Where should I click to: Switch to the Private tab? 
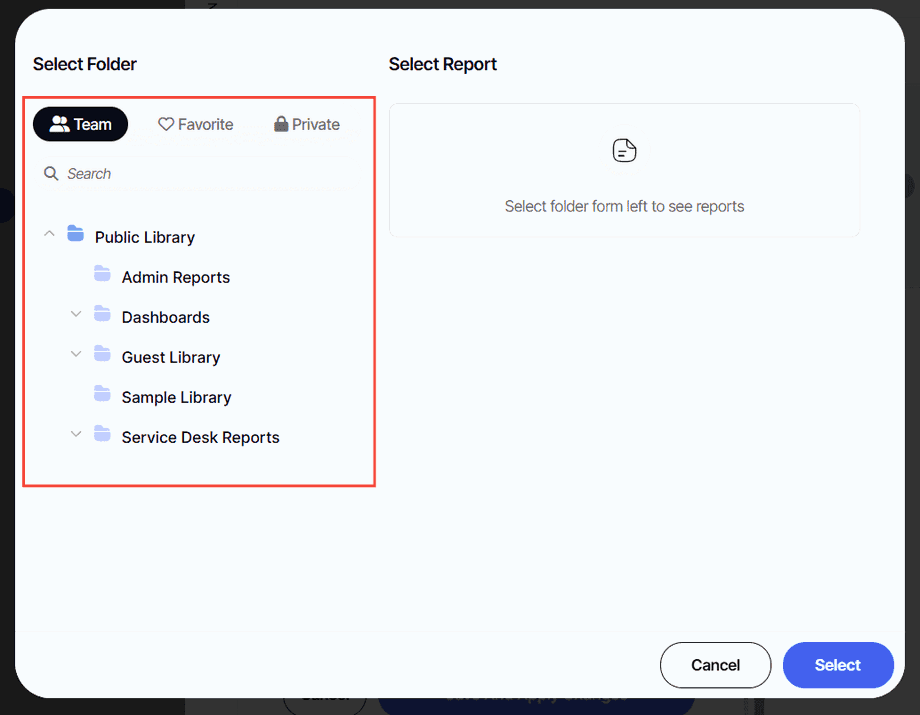click(306, 123)
